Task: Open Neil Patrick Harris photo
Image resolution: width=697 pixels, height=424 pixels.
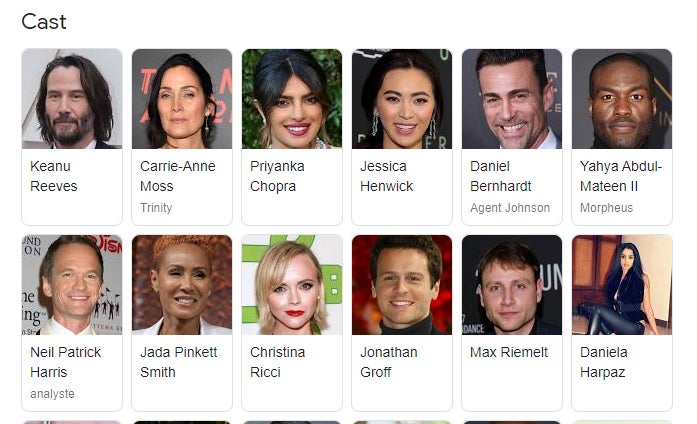Action: [x=72, y=285]
